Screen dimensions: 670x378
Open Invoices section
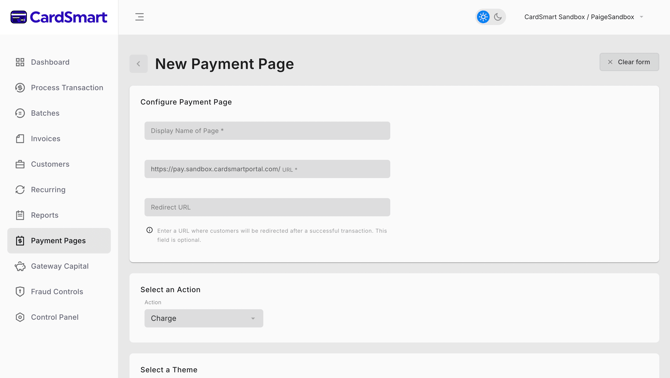click(x=45, y=139)
